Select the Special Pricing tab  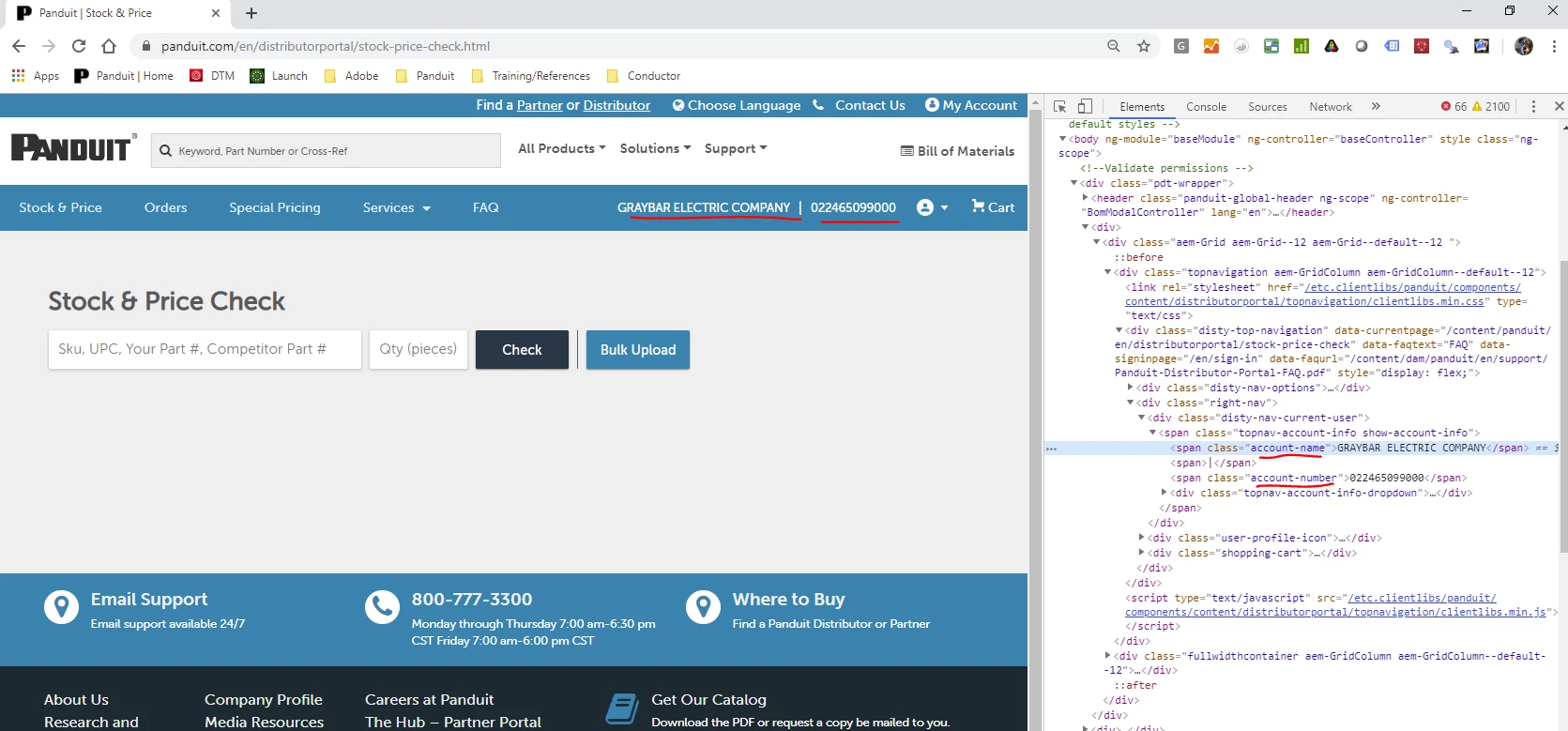275,207
